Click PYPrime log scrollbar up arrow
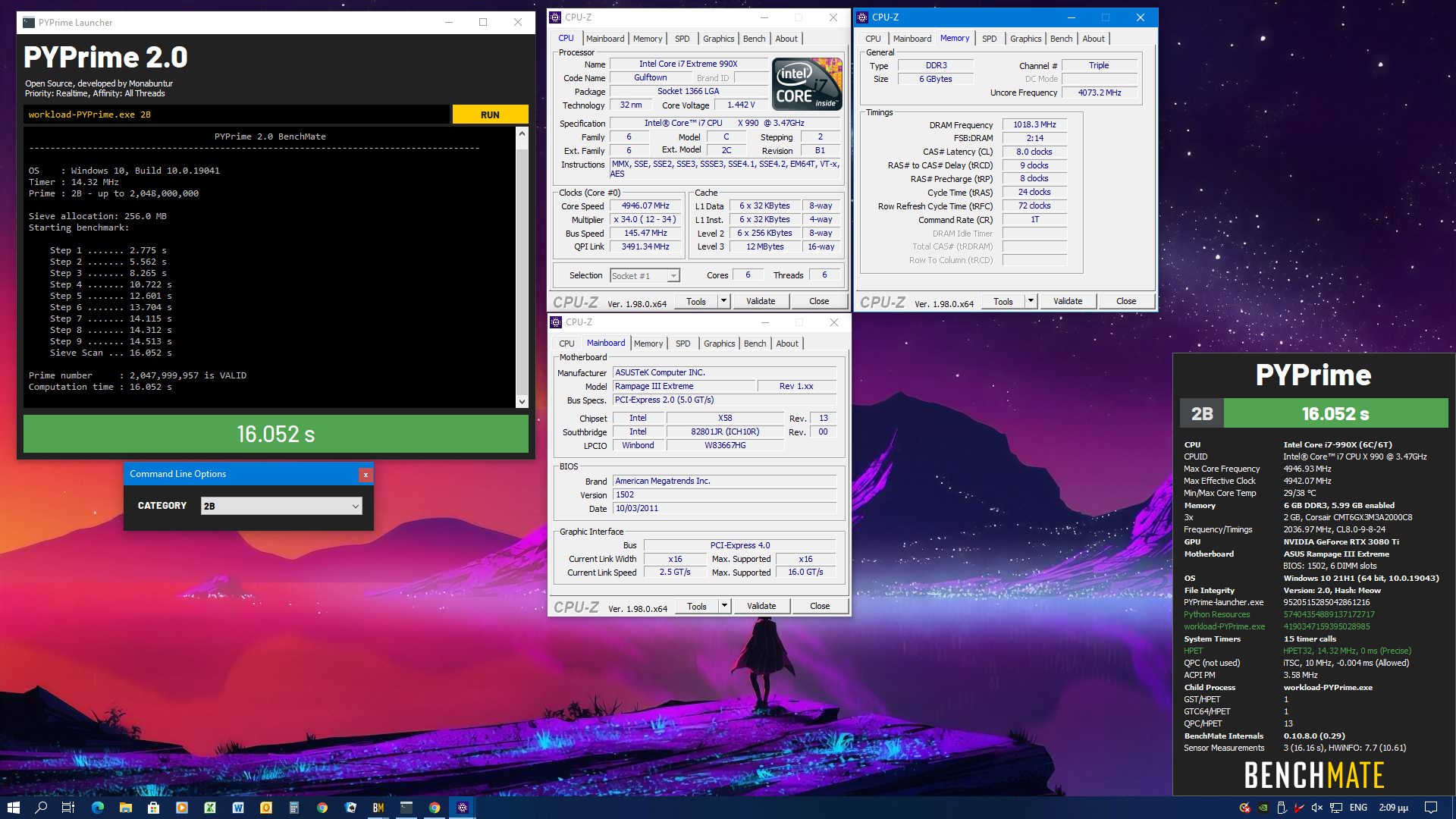 click(x=522, y=134)
